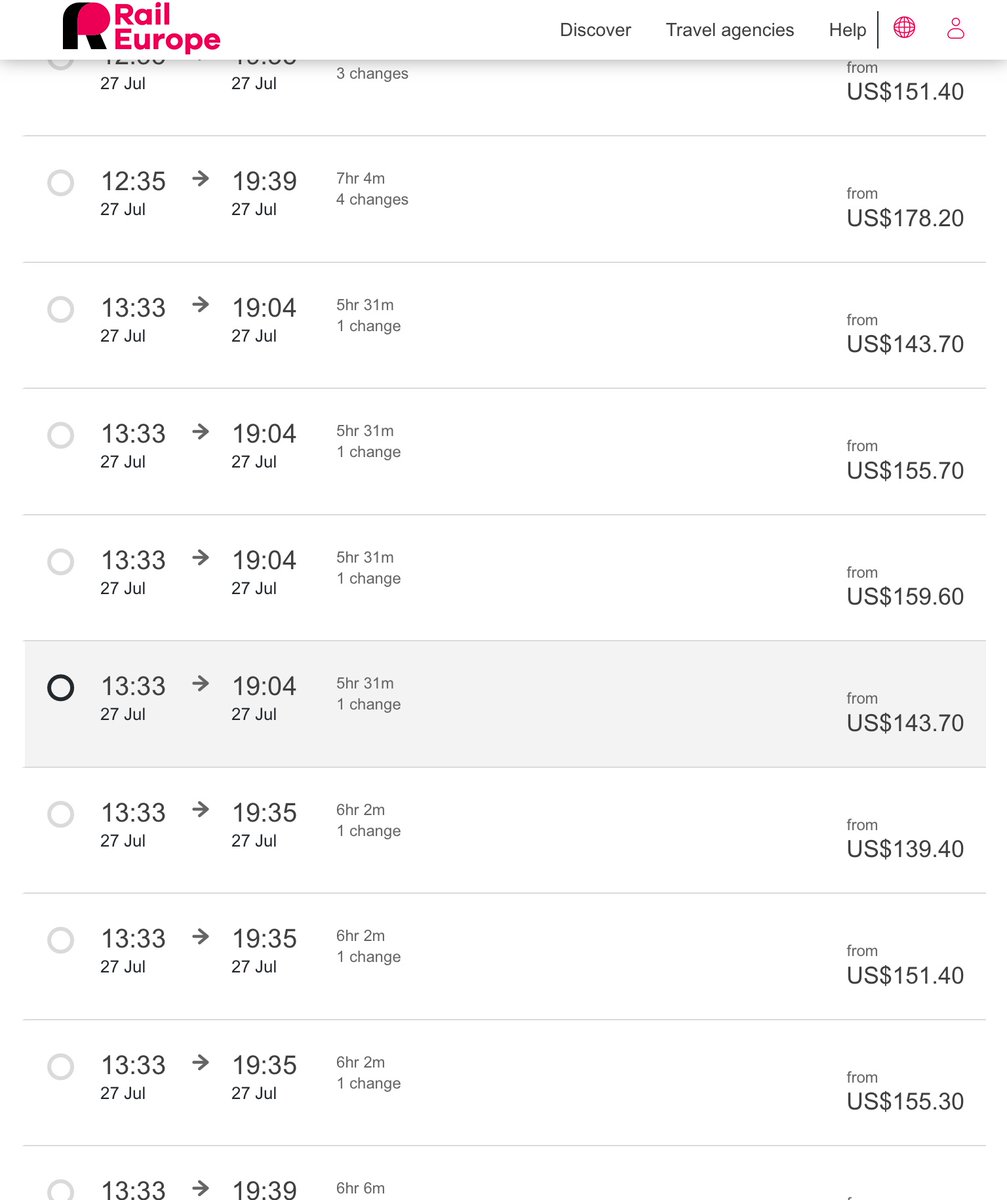This screenshot has width=1007, height=1200.
Task: Open the globe language selector icon
Action: 904,28
